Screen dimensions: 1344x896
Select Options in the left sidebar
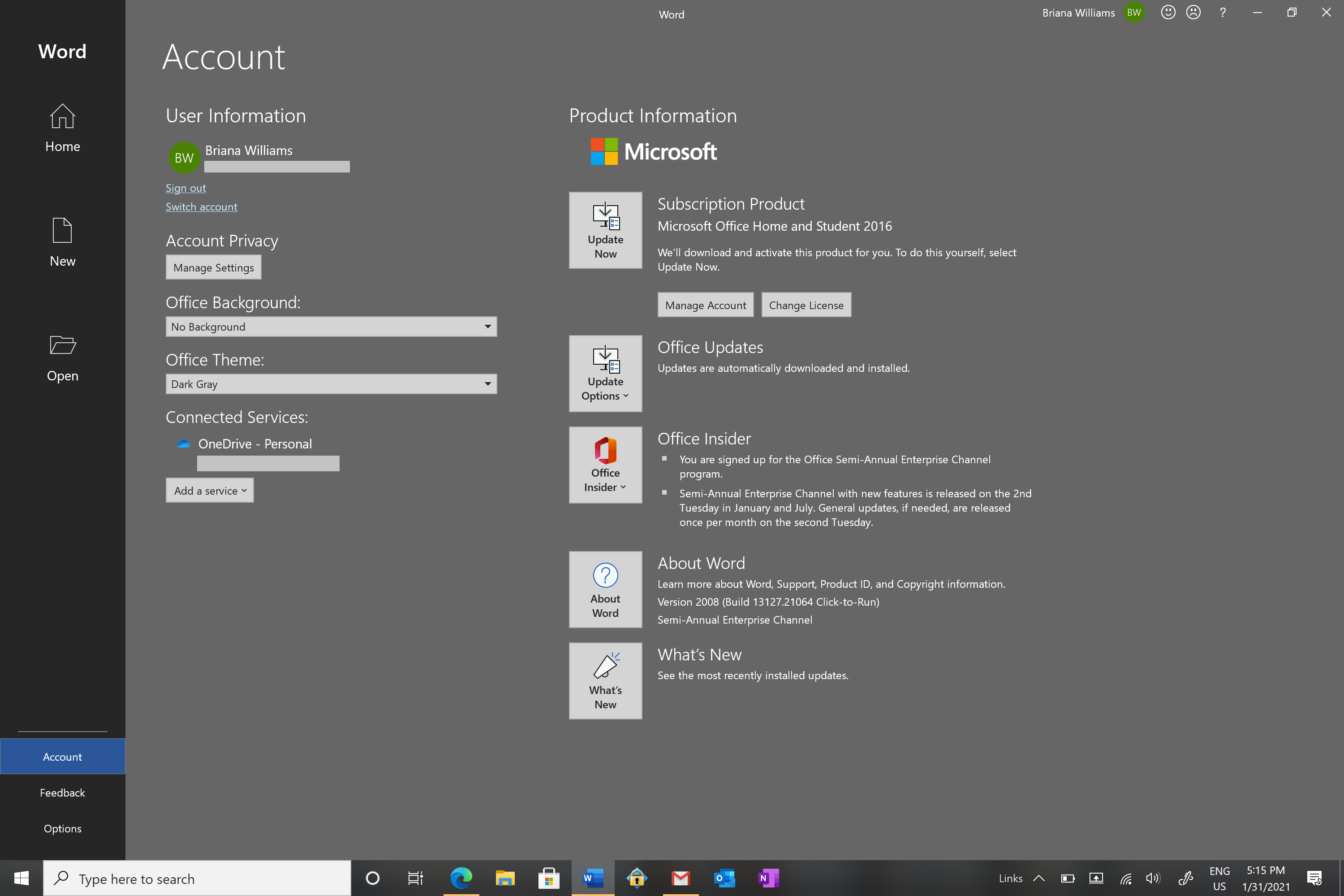point(62,828)
